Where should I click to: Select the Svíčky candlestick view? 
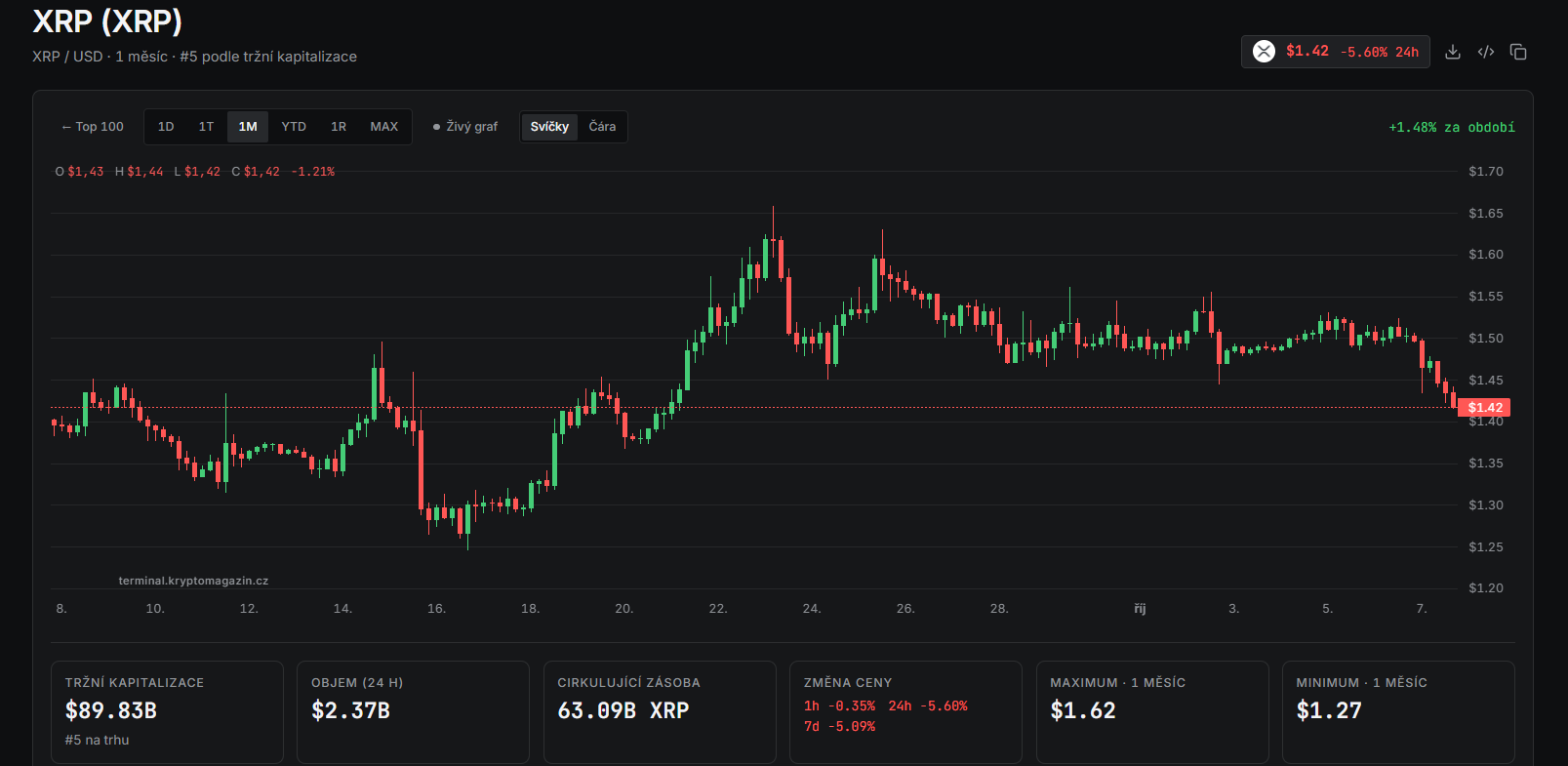(549, 127)
